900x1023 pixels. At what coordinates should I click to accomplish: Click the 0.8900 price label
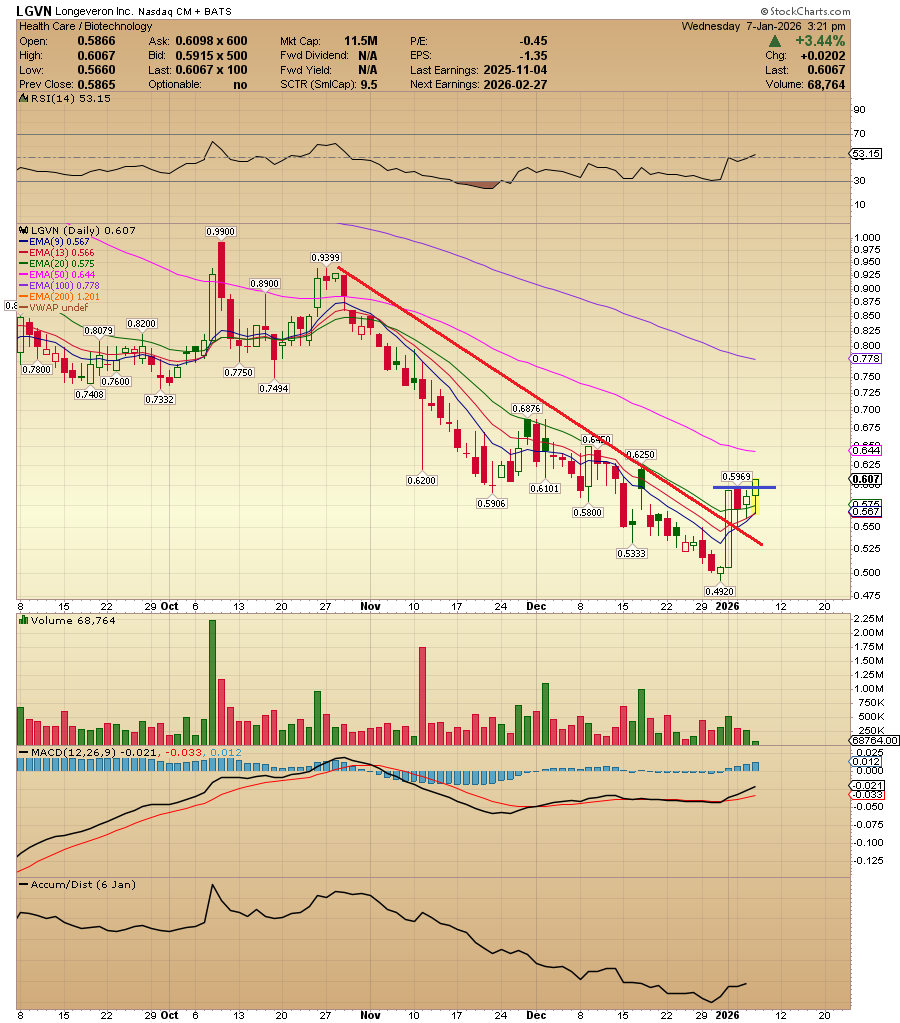[264, 284]
